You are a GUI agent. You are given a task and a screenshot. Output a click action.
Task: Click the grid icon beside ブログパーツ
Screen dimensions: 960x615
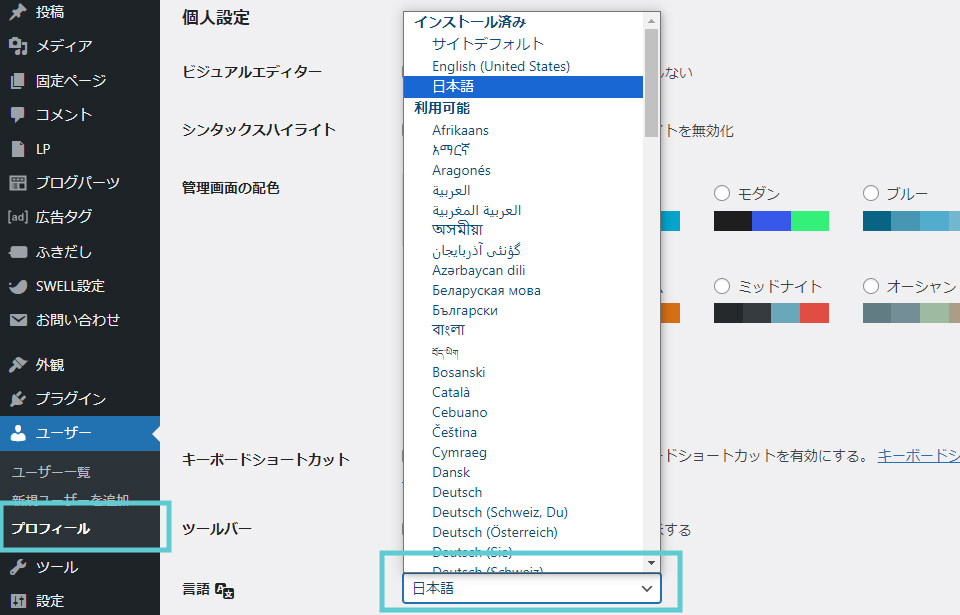click(17, 183)
